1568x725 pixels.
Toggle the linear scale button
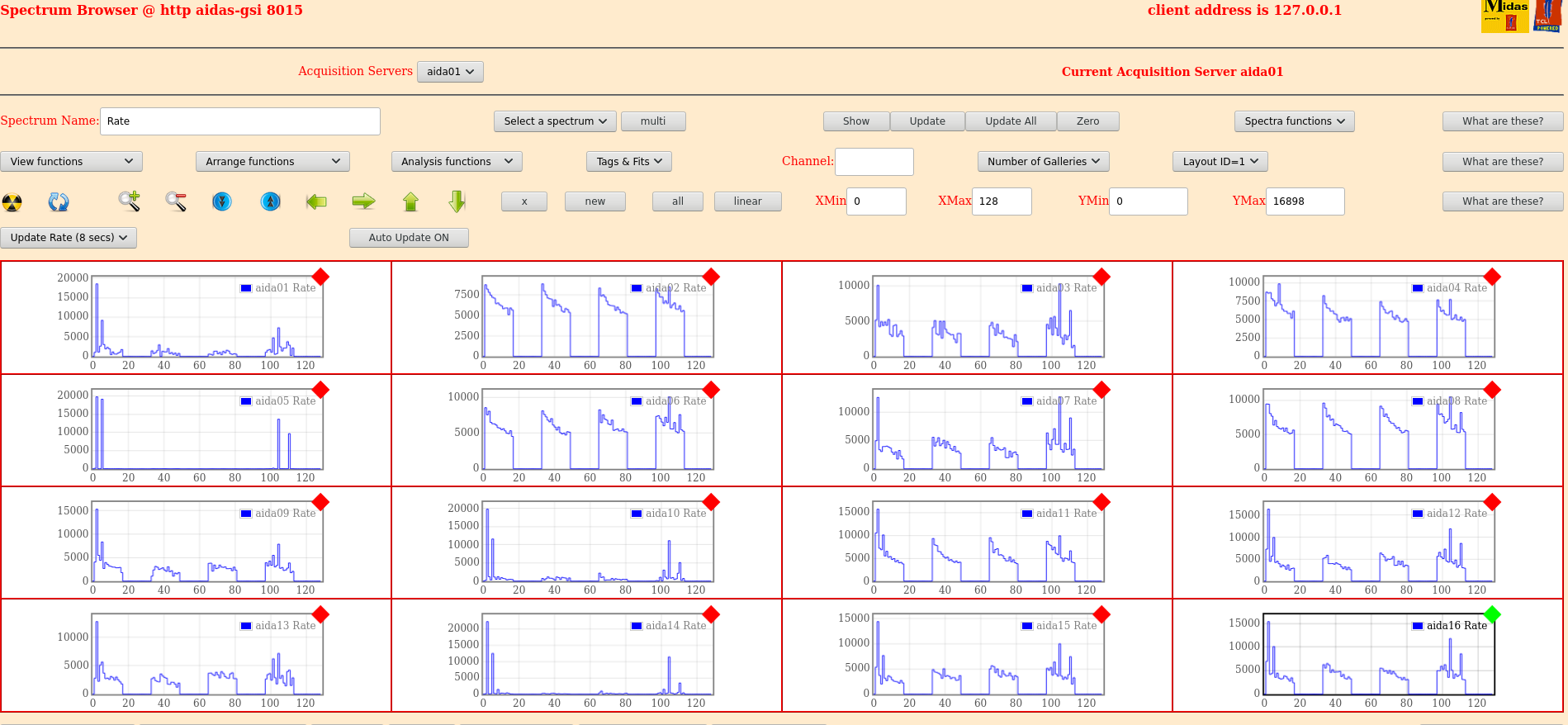(x=747, y=201)
